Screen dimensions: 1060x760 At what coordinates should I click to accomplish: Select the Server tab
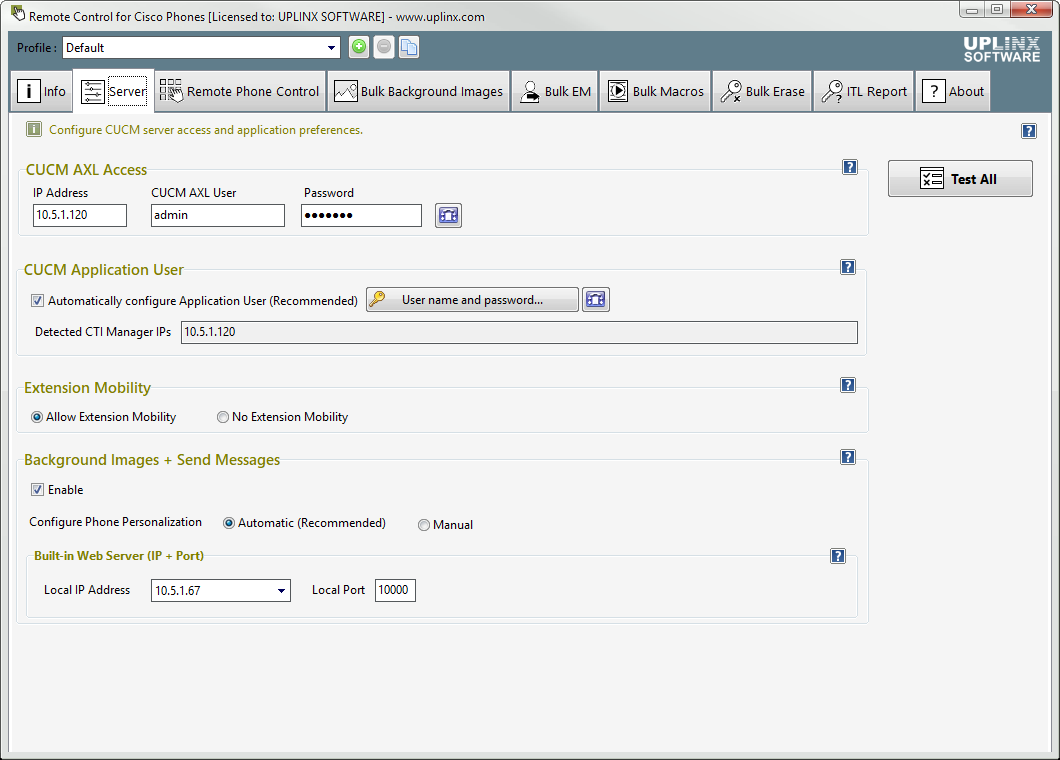(x=114, y=91)
